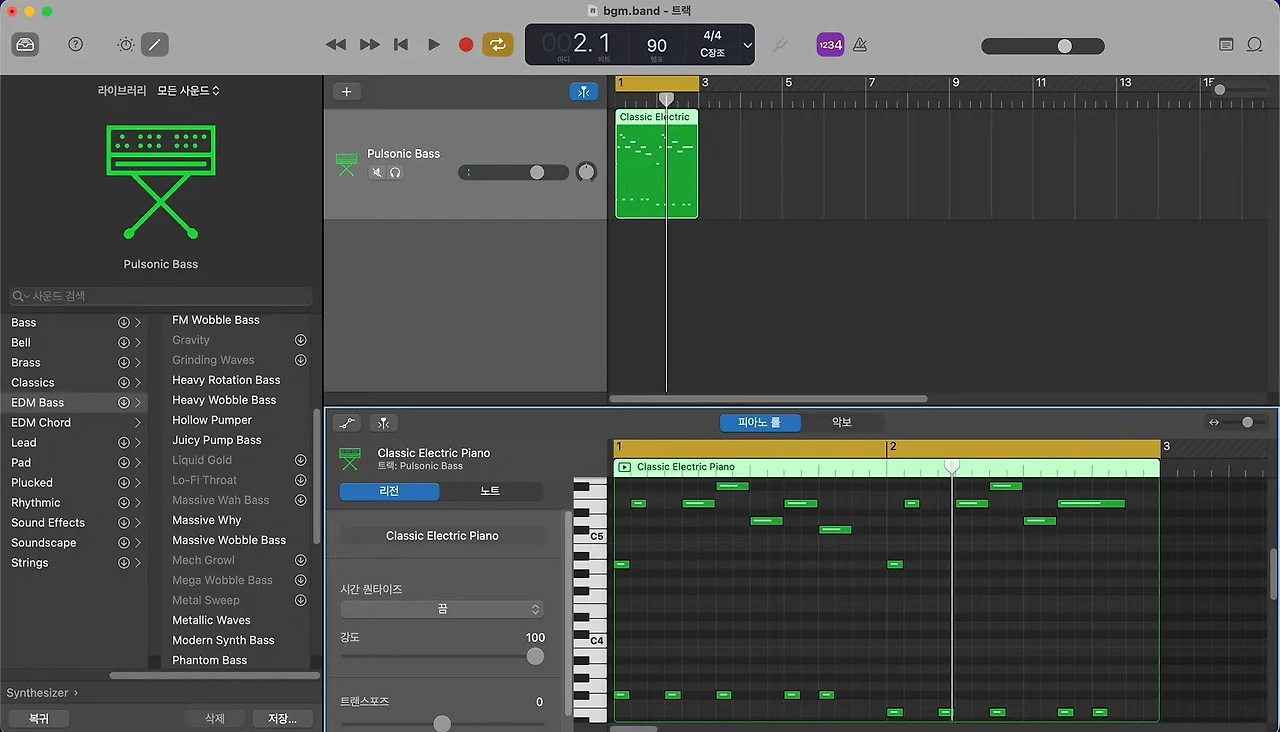The image size is (1280, 732).
Task: Toggle the Editors pencil icon
Action: [x=155, y=45]
